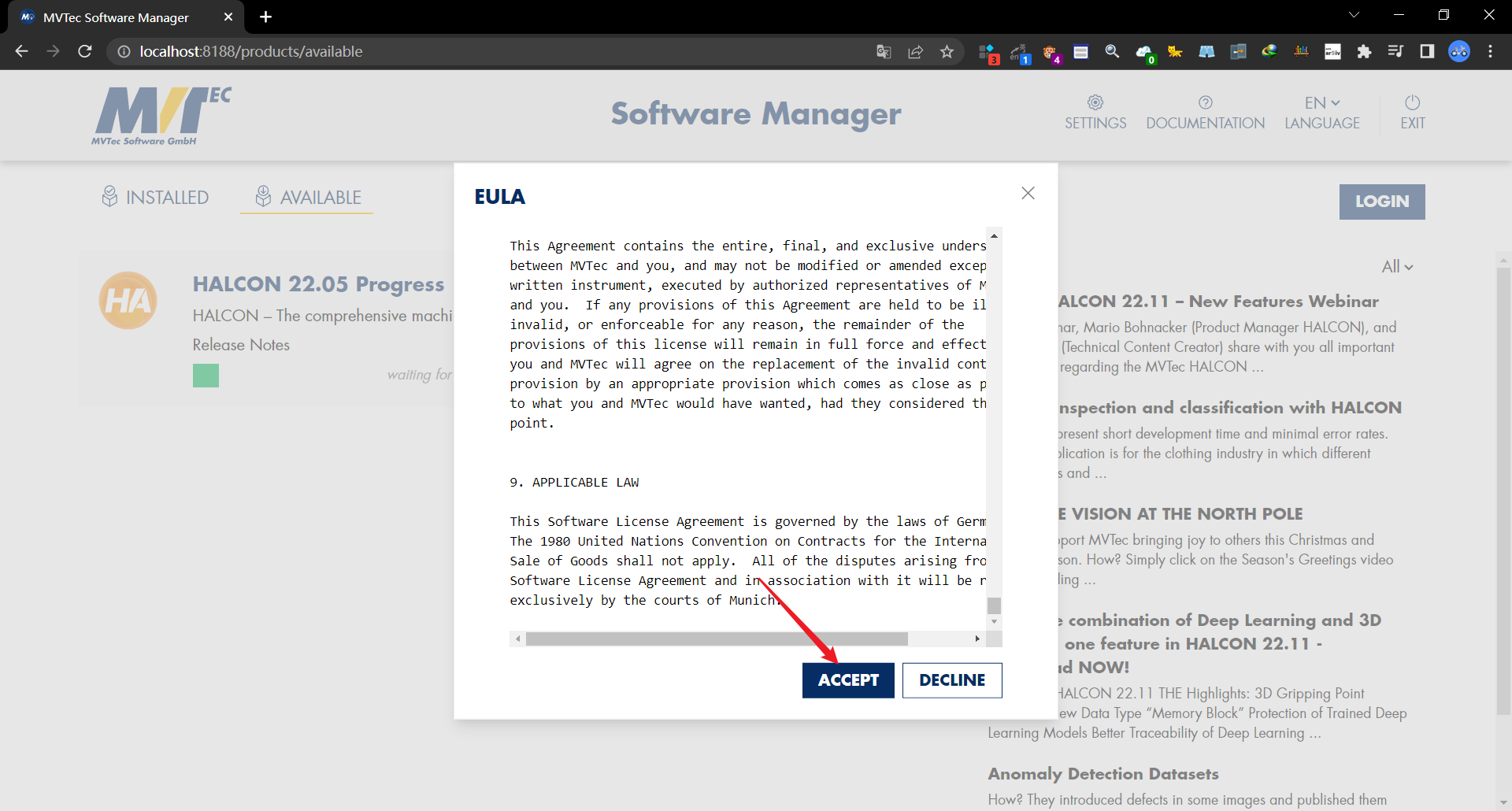Open the All filter dropdown
The image size is (1512, 811).
tap(1397, 267)
